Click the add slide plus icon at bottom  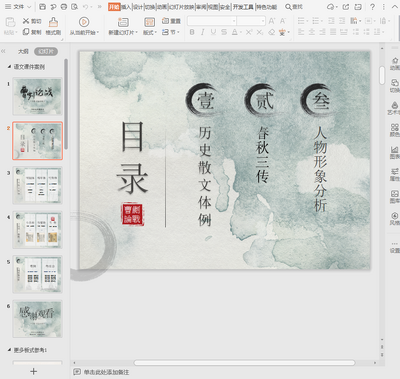tap(33, 371)
